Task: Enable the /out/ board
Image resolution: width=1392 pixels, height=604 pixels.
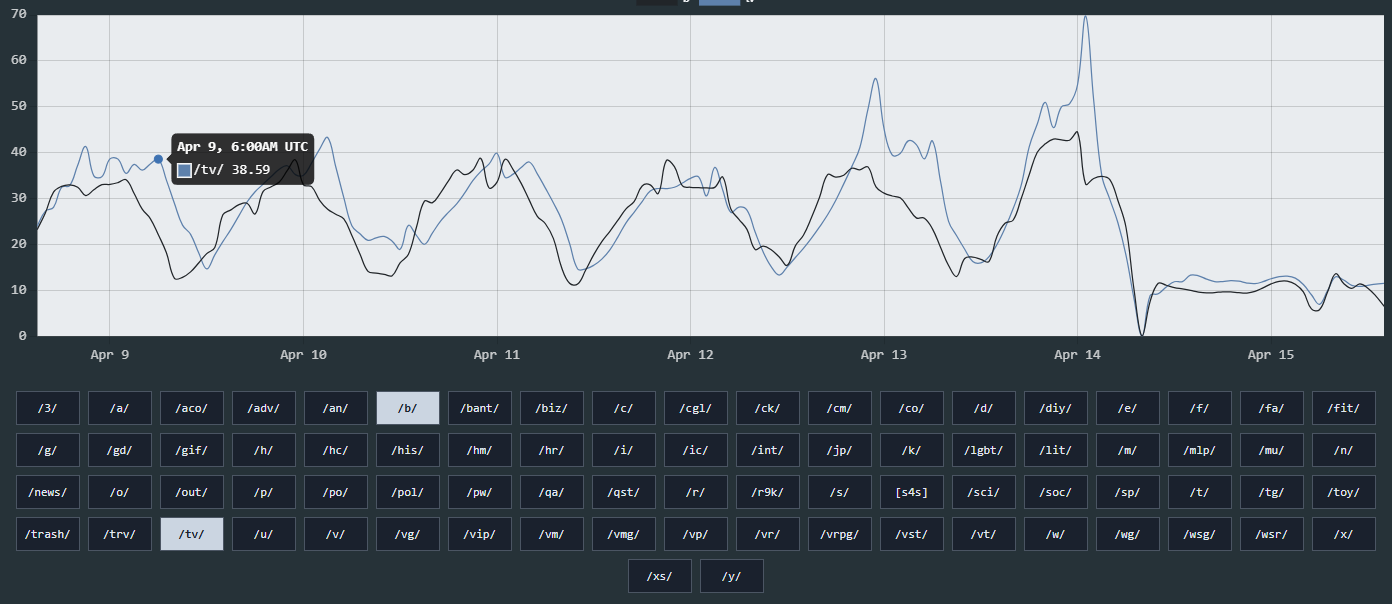Action: (x=192, y=492)
